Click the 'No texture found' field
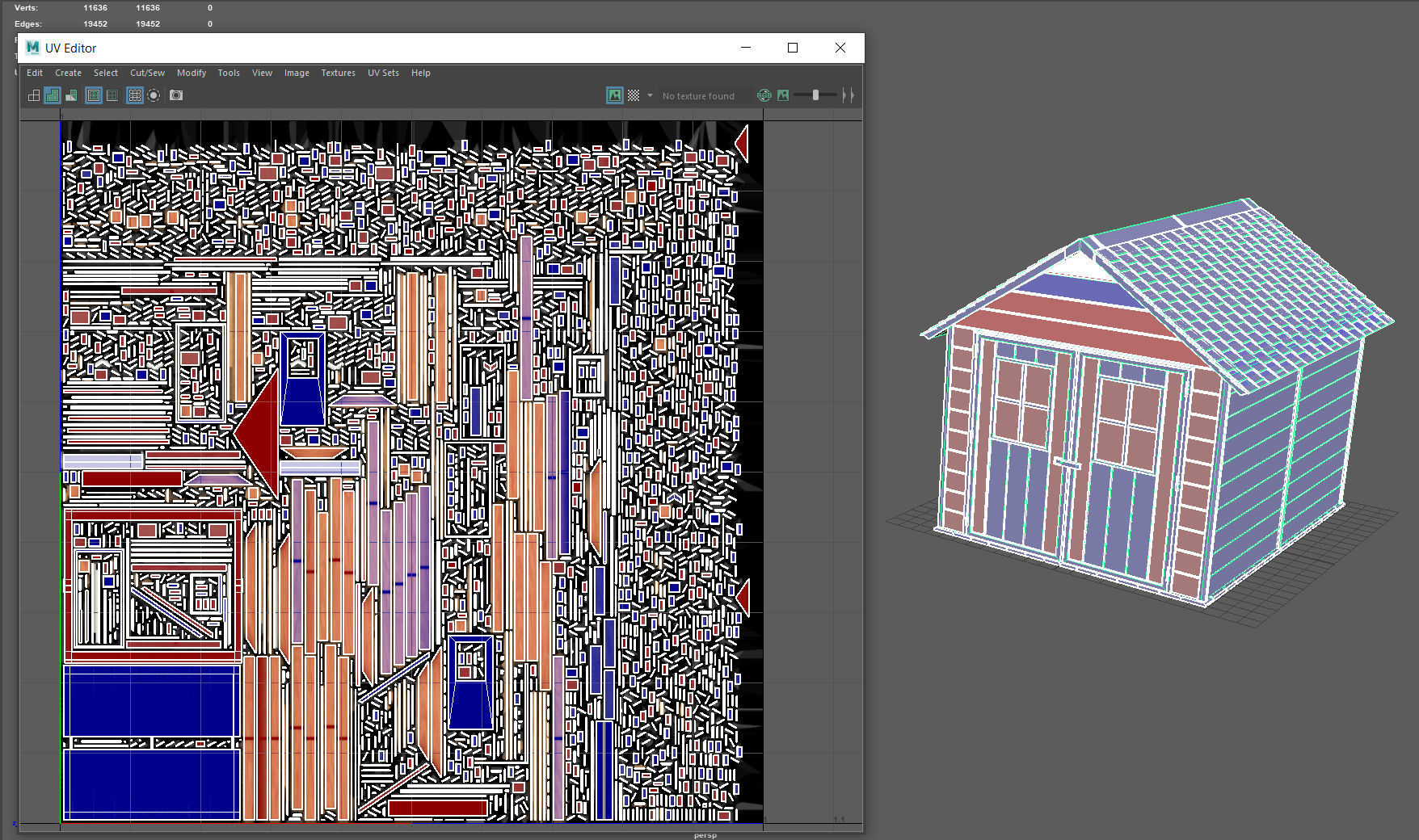 click(x=705, y=95)
